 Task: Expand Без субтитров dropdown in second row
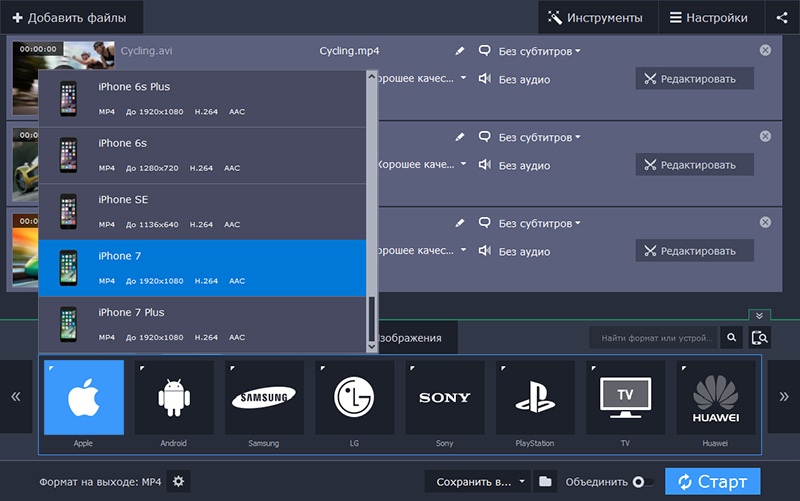point(539,137)
